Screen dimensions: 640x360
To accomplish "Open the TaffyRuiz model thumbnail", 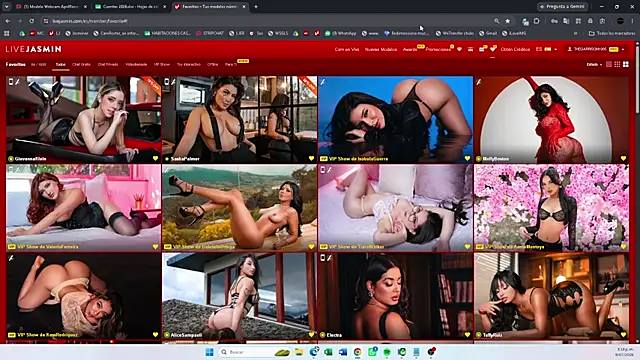I will click(x=551, y=296).
